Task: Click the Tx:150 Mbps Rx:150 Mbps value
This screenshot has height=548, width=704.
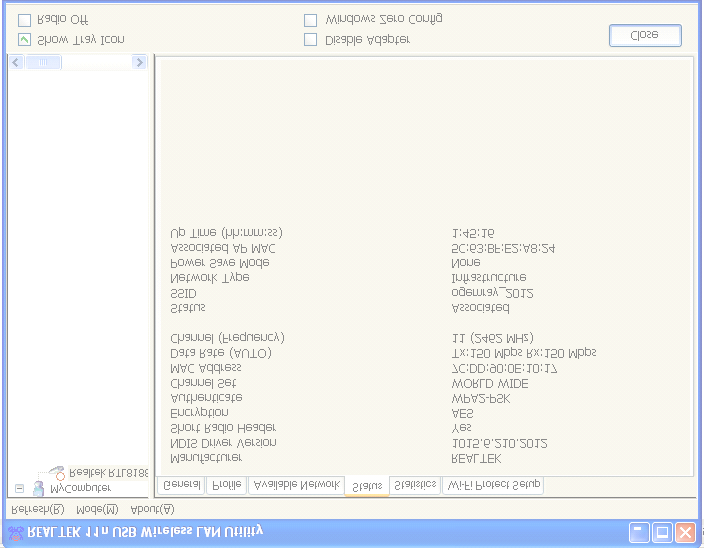Action: (524, 353)
